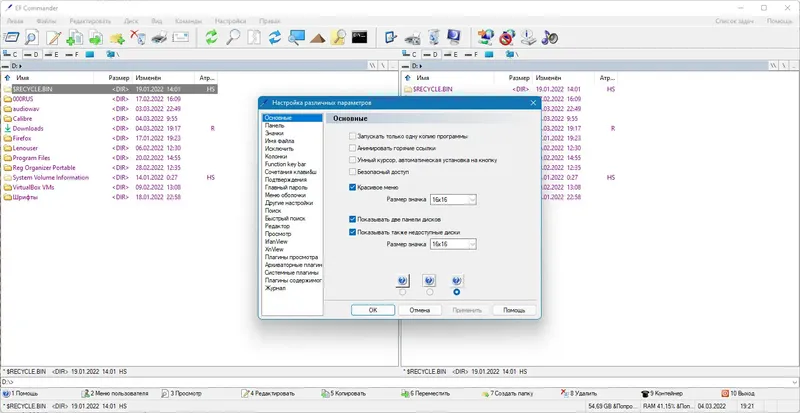The height and width of the screenshot is (413, 800).
Task: Uncheck the 'Красивое меню' checkbox
Action: [x=352, y=187]
